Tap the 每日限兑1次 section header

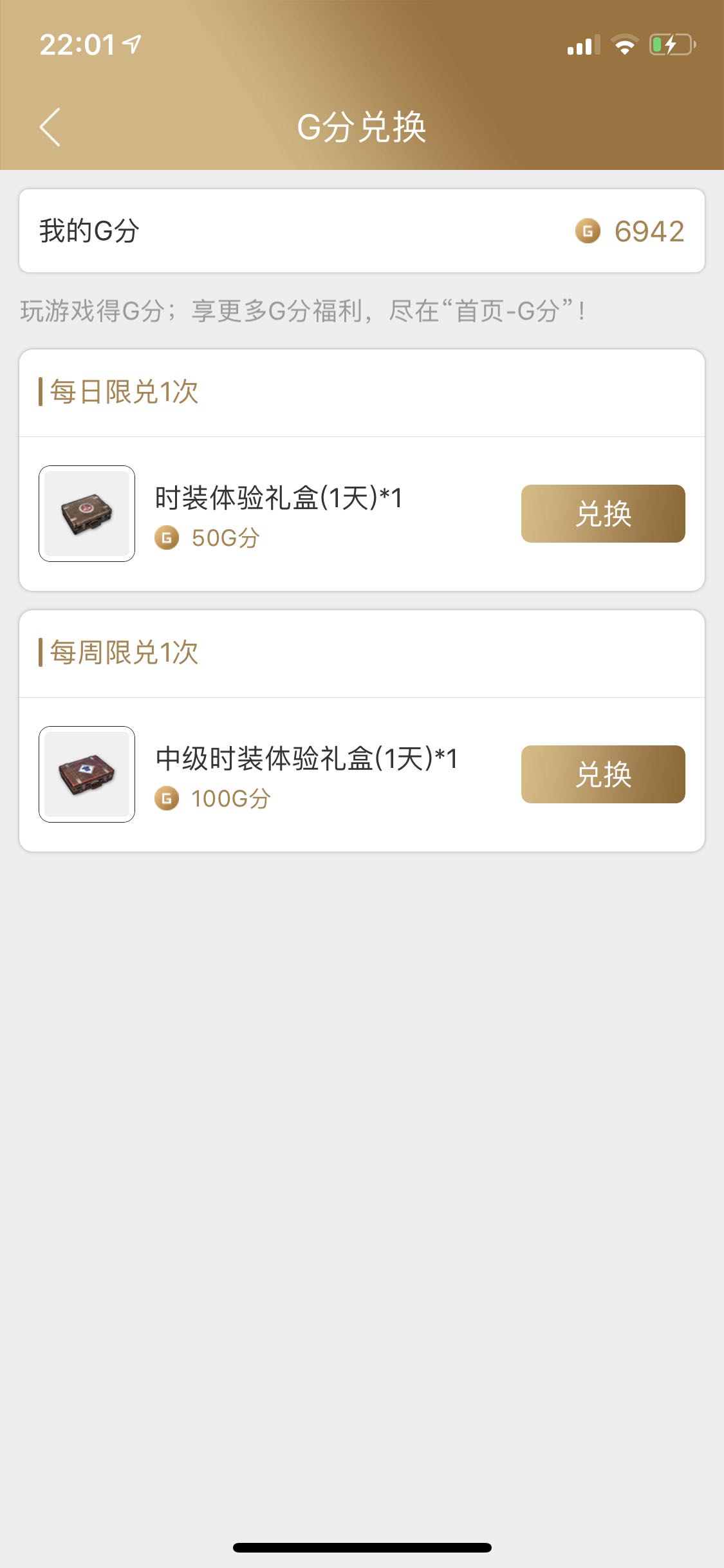(x=124, y=392)
